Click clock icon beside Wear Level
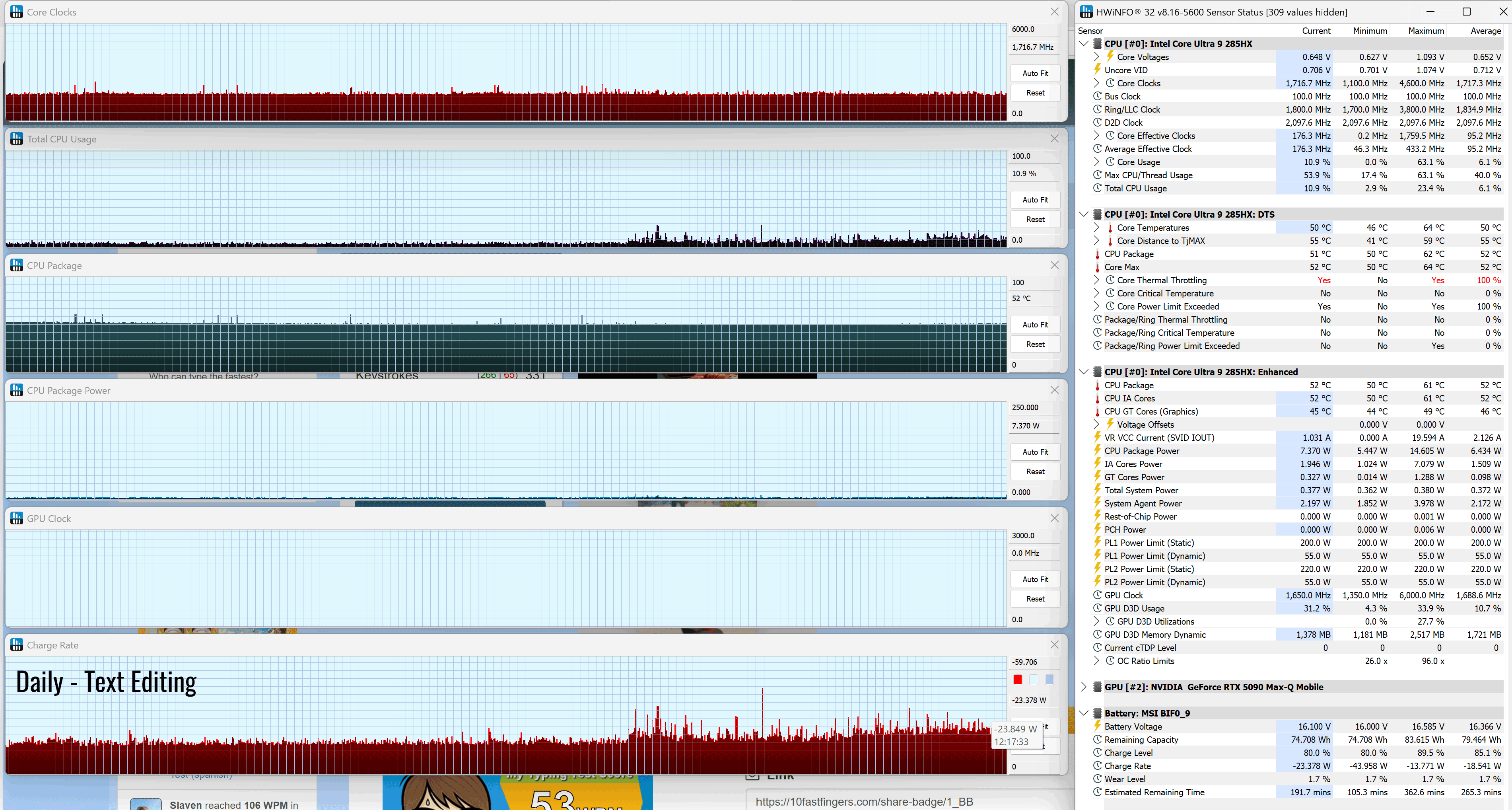The width and height of the screenshot is (1512, 810). (x=1097, y=779)
